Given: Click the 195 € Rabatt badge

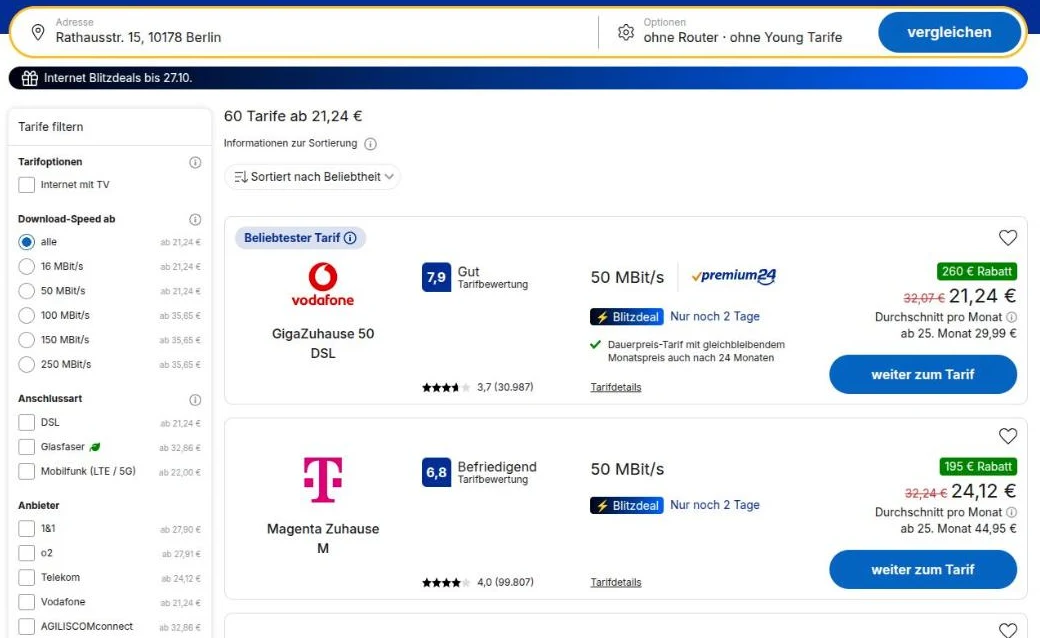Looking at the screenshot, I should point(978,466).
